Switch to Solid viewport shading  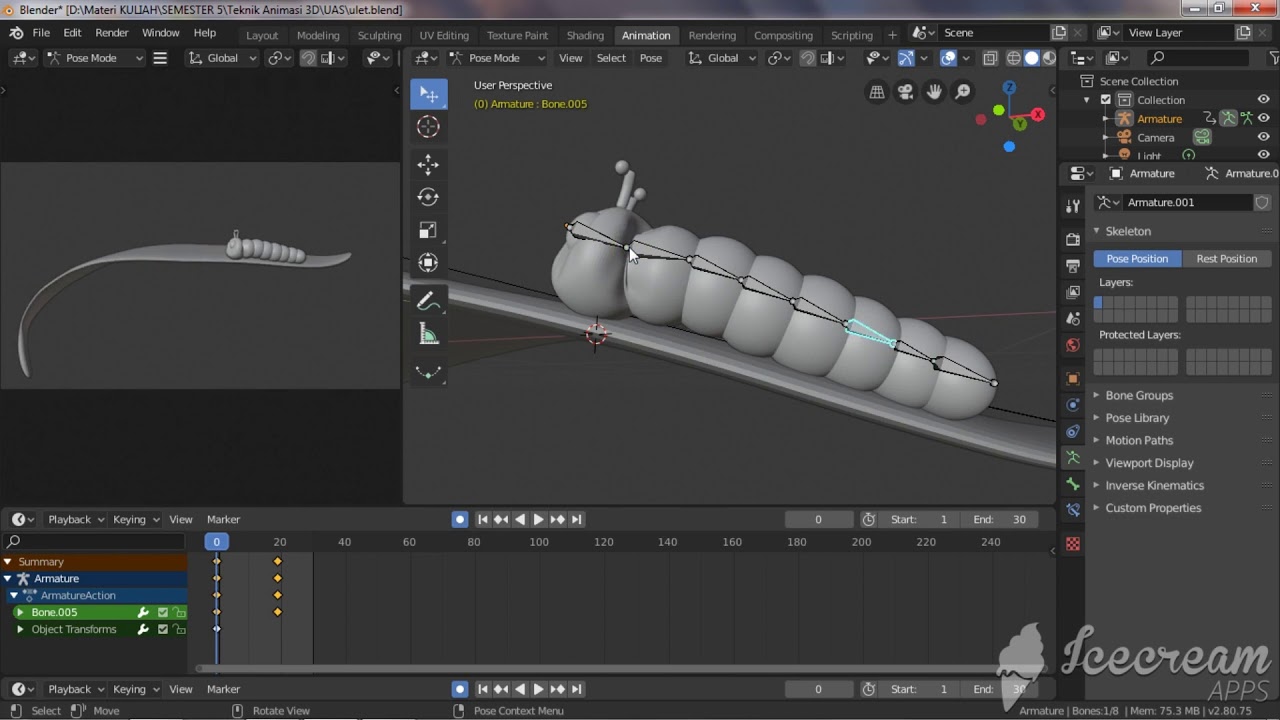(x=1031, y=58)
